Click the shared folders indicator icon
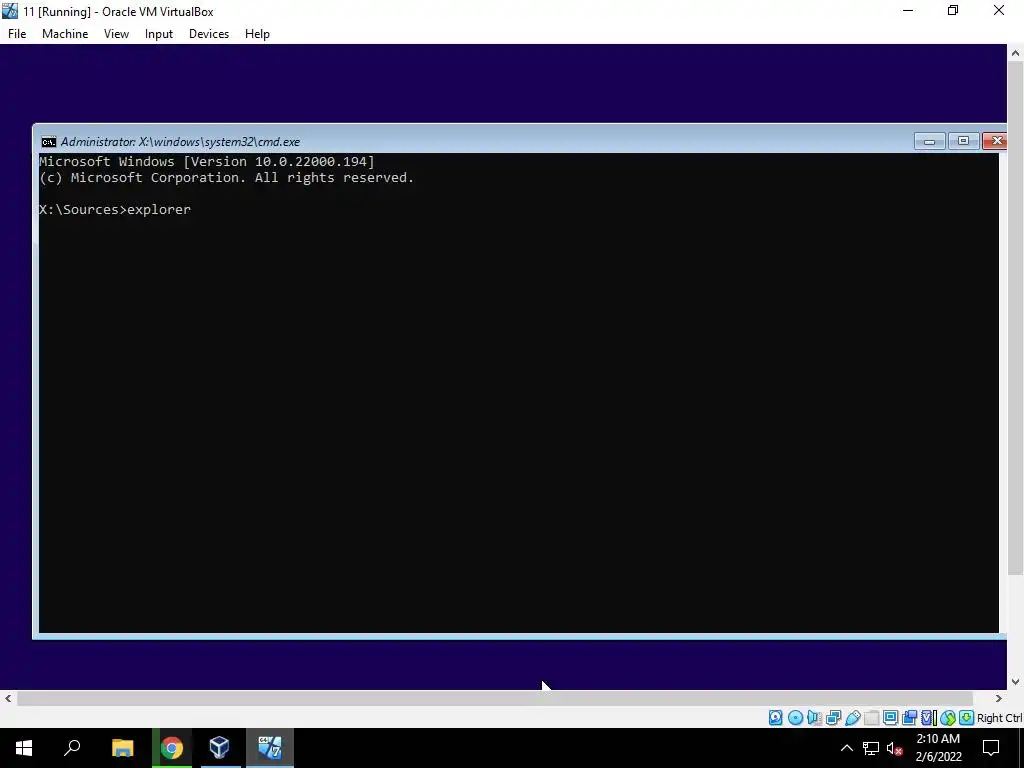 [x=871, y=718]
